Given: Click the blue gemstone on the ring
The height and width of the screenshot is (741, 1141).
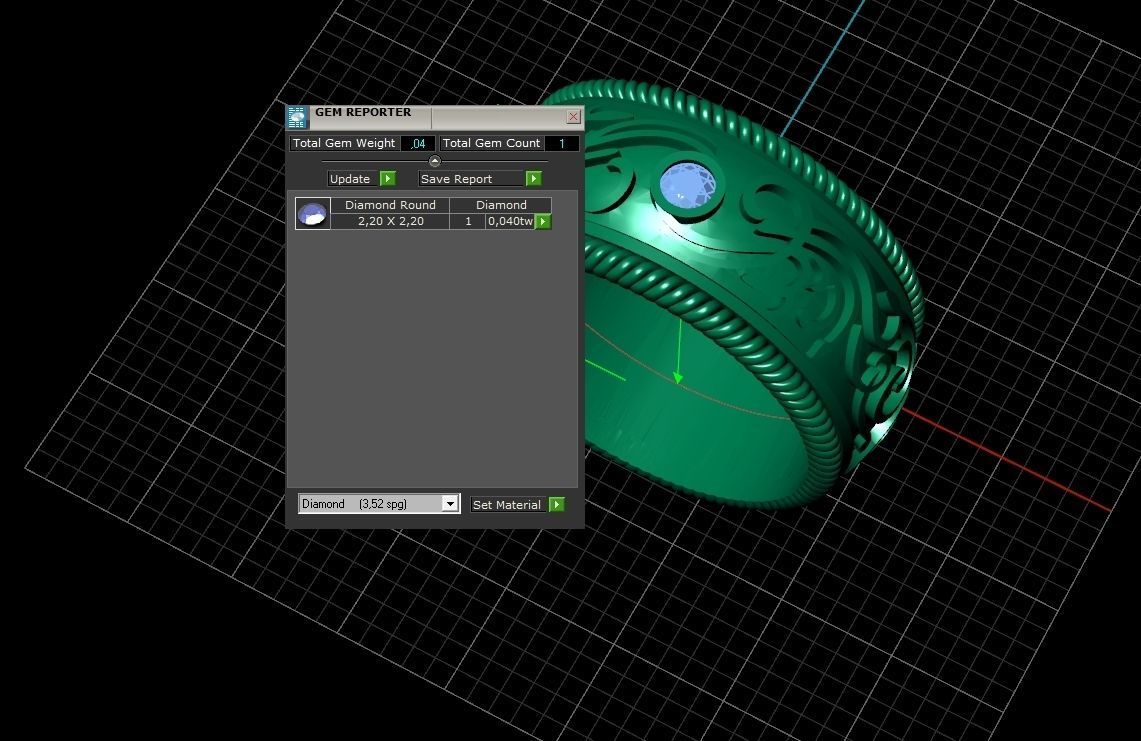Looking at the screenshot, I should (687, 185).
